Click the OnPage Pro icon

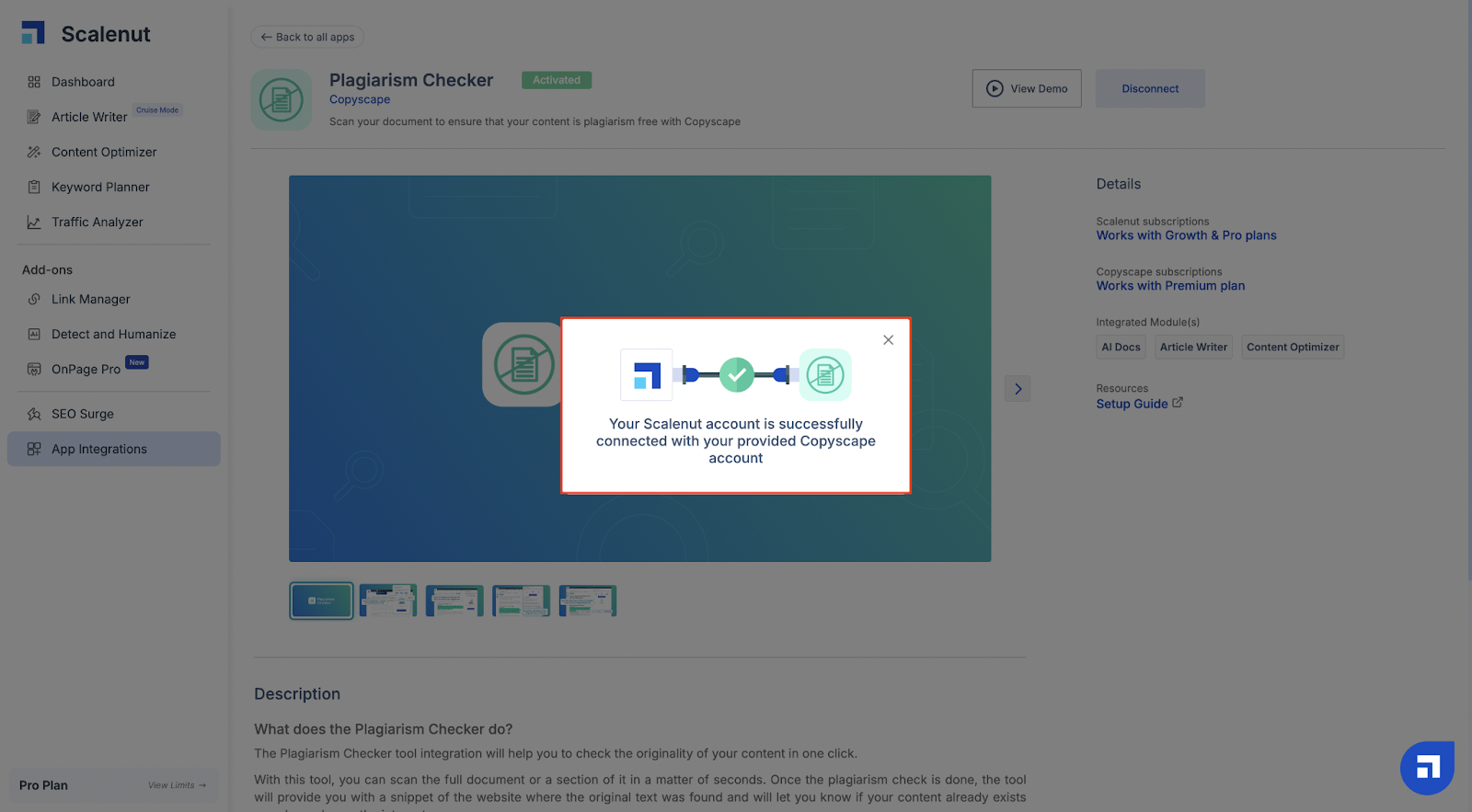pos(34,369)
